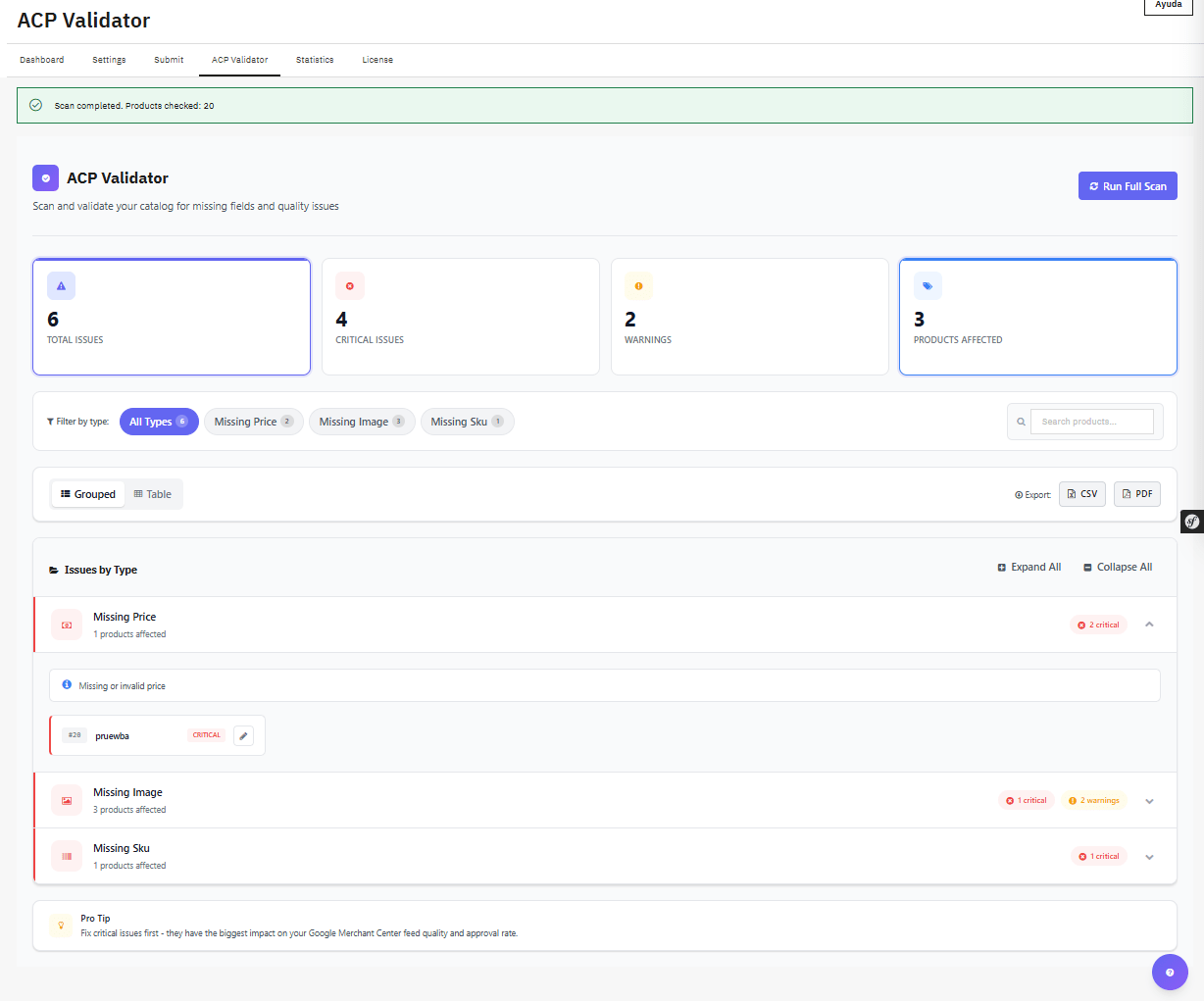Filter issues by Missing Price
Viewport: 1204px width, 1001px height.
click(253, 422)
